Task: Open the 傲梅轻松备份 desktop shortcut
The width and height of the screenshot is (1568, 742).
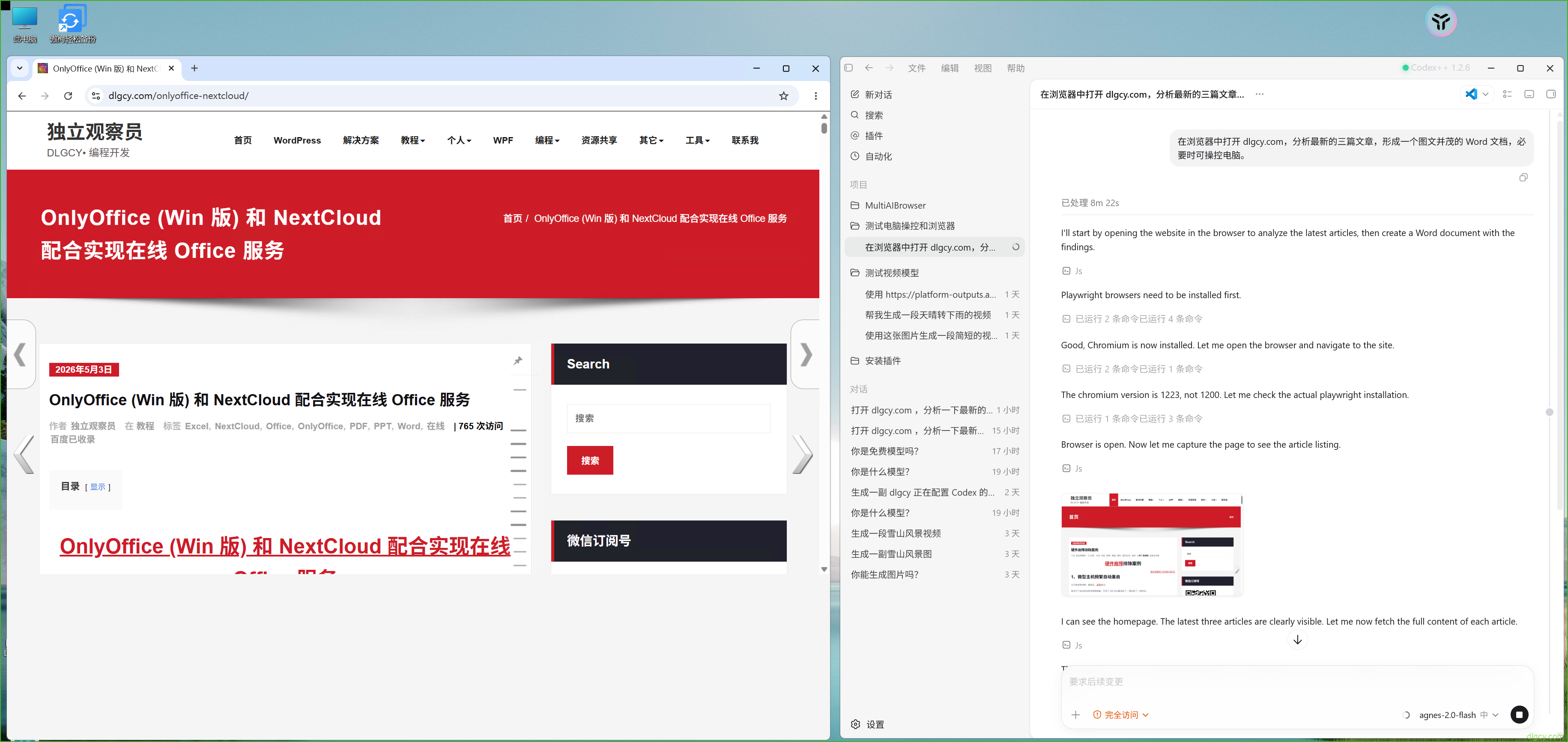Action: (x=72, y=24)
